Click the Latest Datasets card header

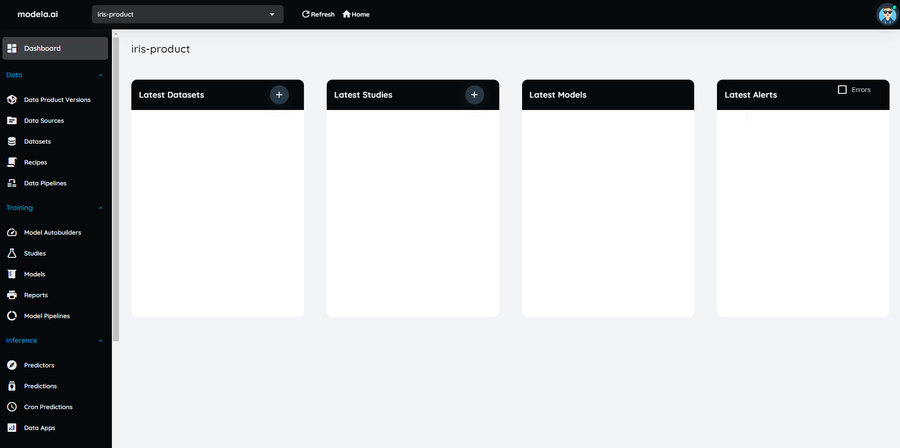pos(218,95)
